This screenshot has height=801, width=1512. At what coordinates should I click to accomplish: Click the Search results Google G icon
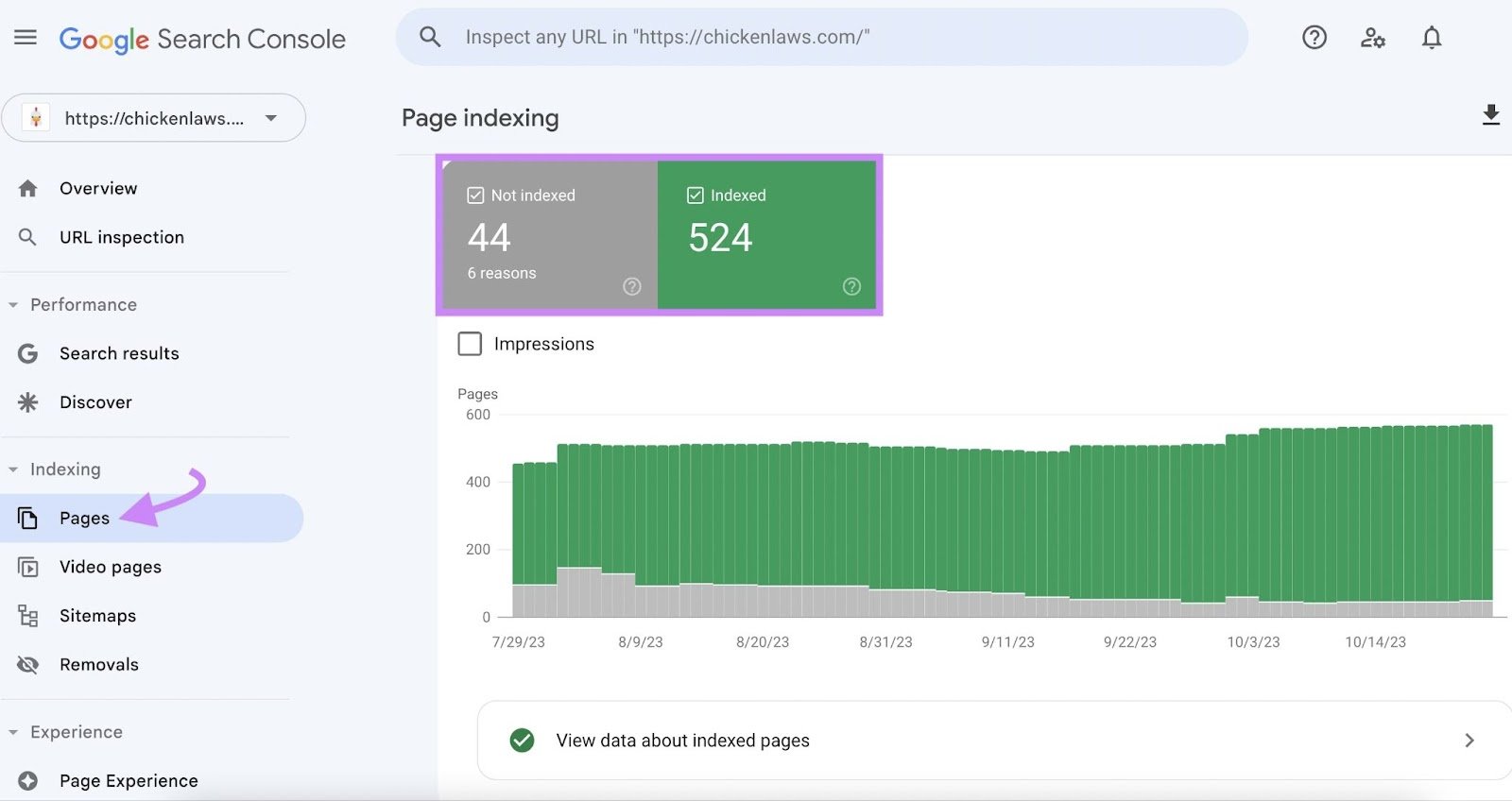pyautogui.click(x=28, y=353)
